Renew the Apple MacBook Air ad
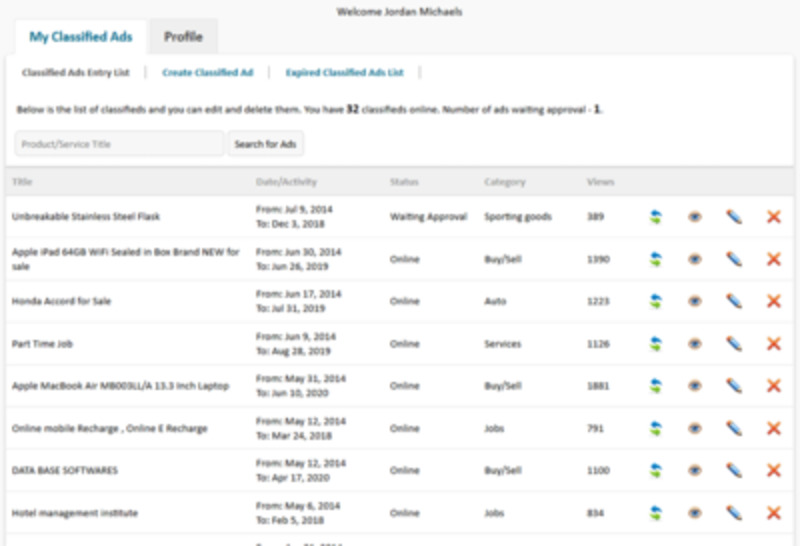Viewport: 800px width, 546px height. (x=656, y=386)
